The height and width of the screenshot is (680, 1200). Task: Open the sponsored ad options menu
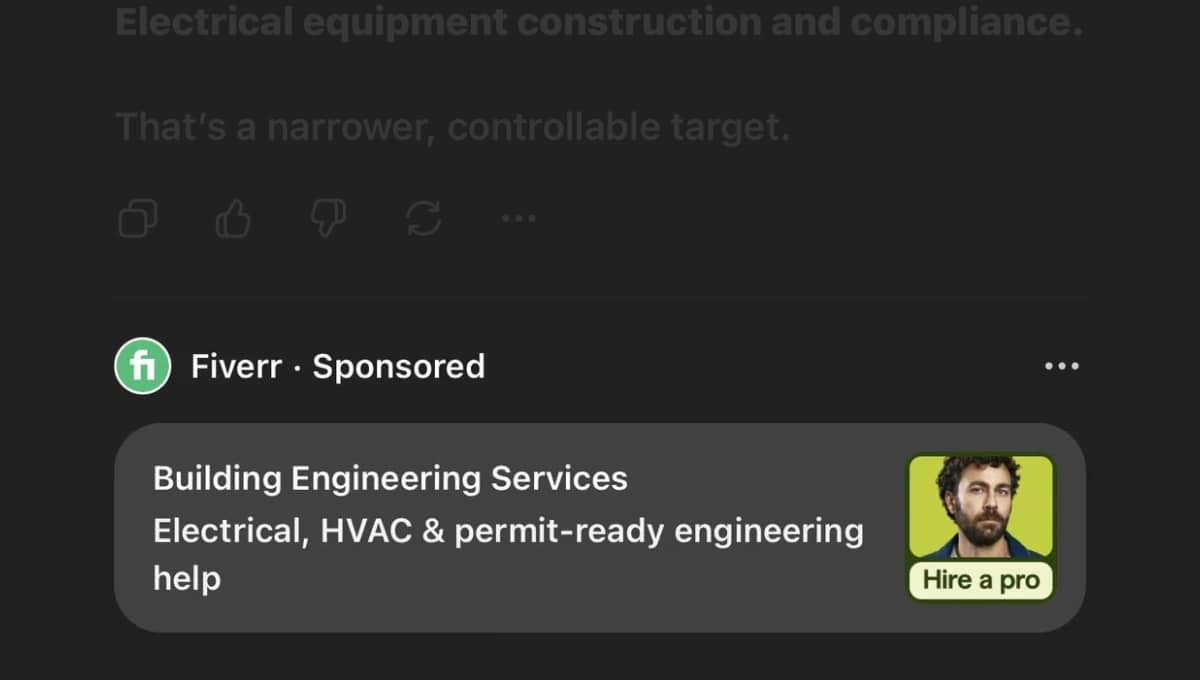(1061, 366)
